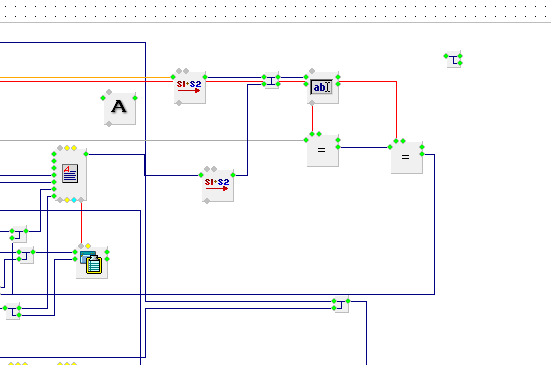This screenshot has height=365, width=551.
Task: Select the rightmost equals comparison node
Action: (x=407, y=157)
